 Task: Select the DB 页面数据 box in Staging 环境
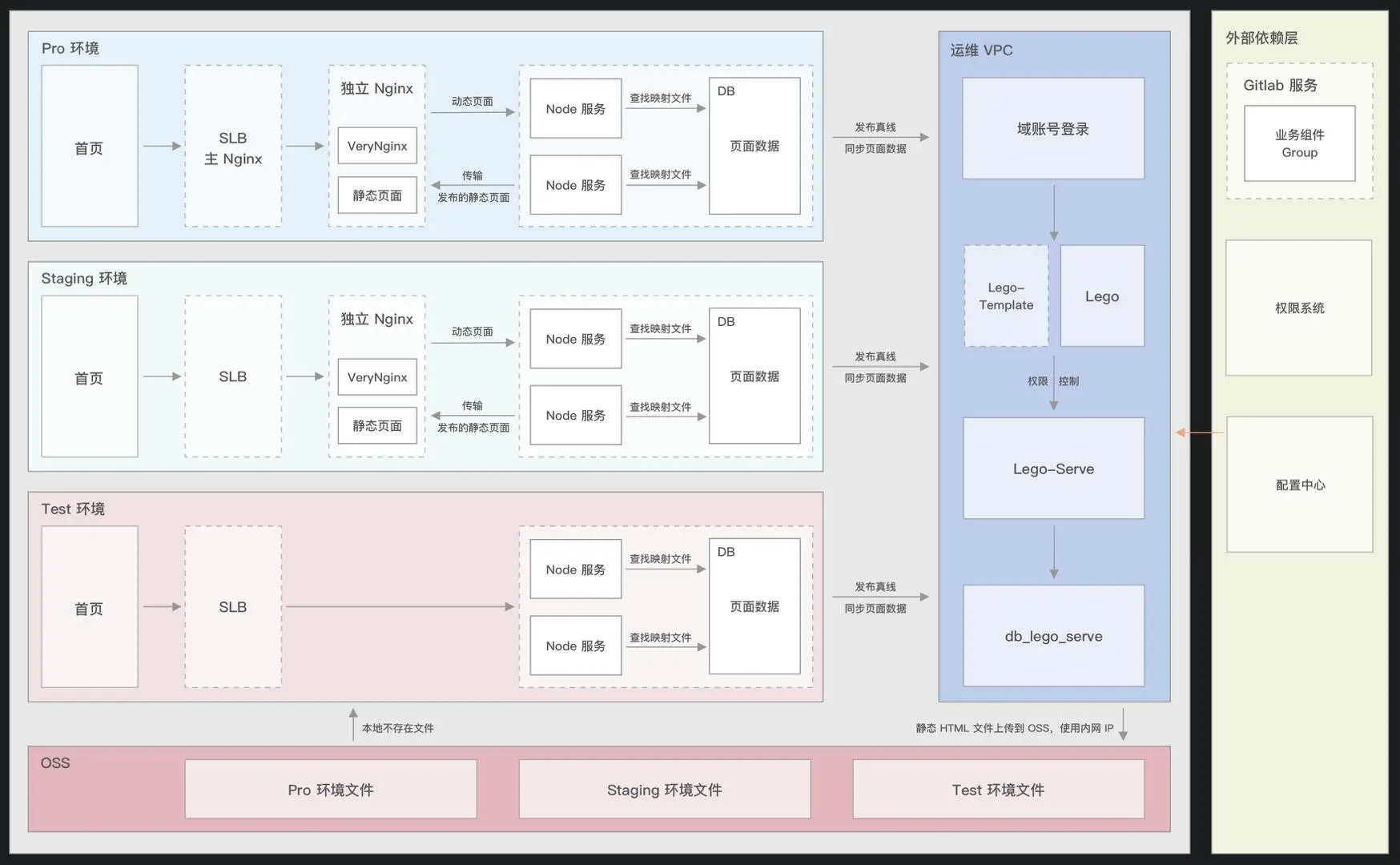(754, 376)
